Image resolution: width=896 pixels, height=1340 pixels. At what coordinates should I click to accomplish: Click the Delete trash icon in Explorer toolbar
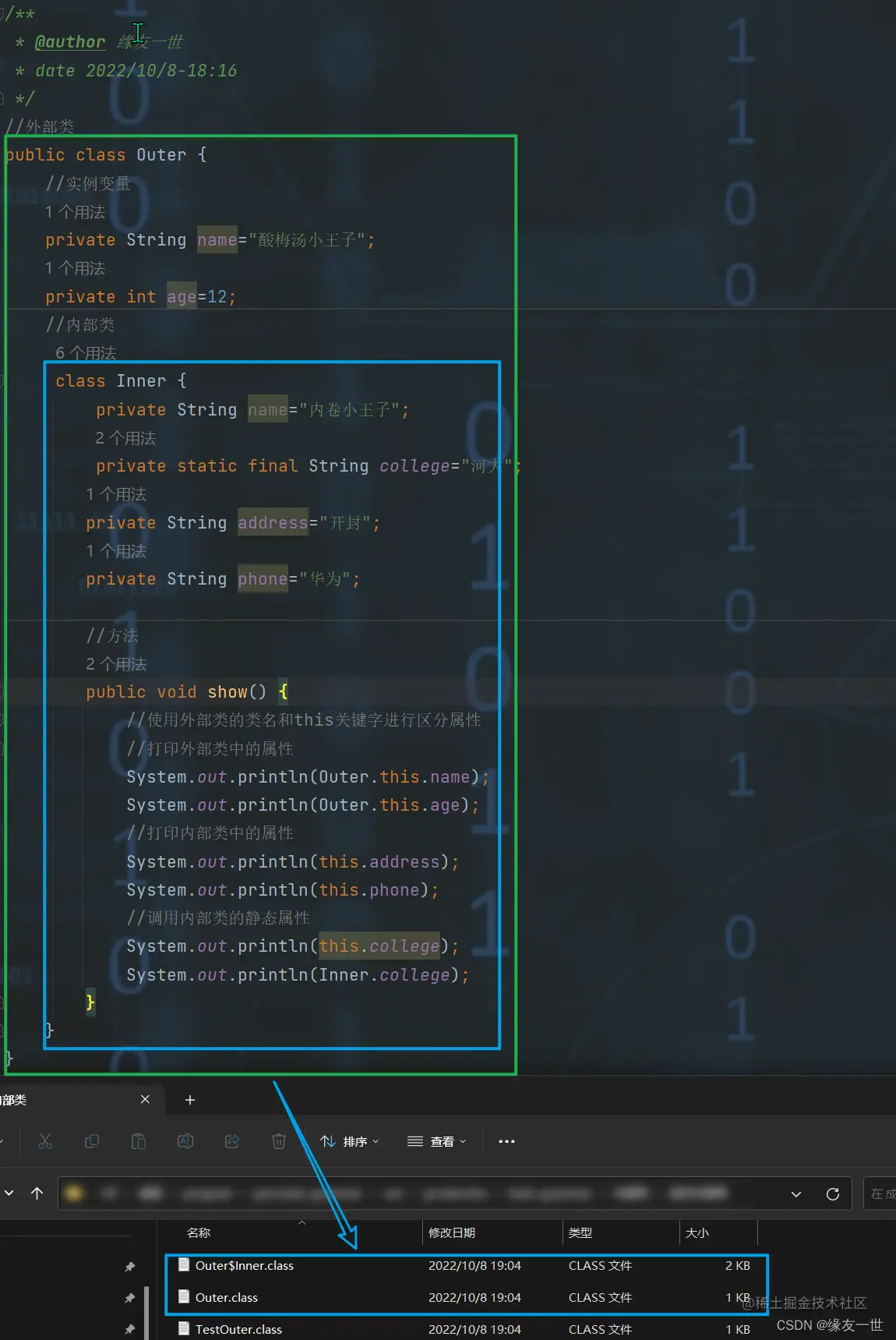click(x=279, y=1141)
